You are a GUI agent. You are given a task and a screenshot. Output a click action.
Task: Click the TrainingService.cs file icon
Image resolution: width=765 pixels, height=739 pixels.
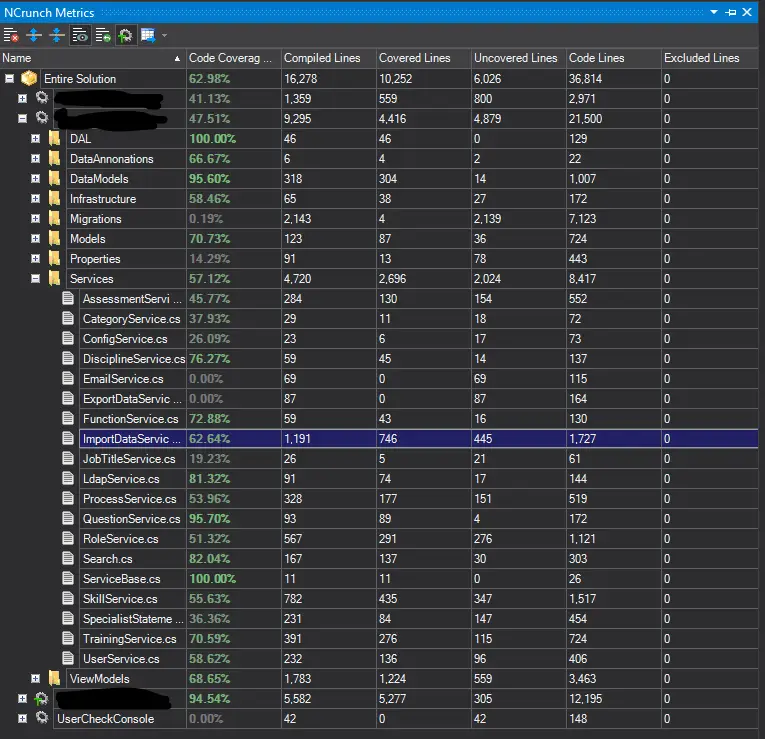(x=68, y=639)
